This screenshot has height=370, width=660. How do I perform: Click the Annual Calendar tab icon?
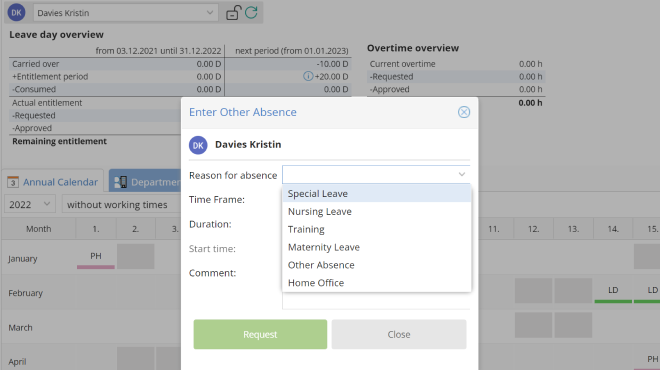click(x=13, y=182)
